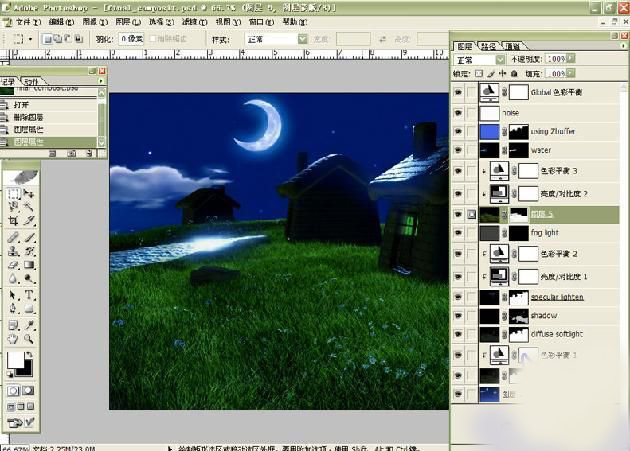Switch to the 路径 (Paths) tab
630x451 pixels.
[489, 46]
